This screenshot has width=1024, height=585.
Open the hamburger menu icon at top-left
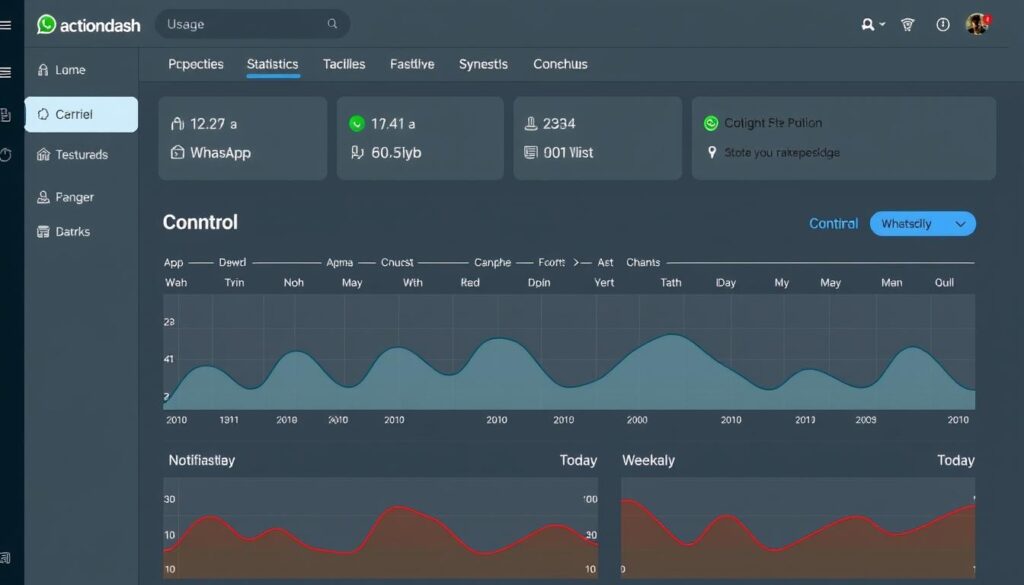click(5, 24)
